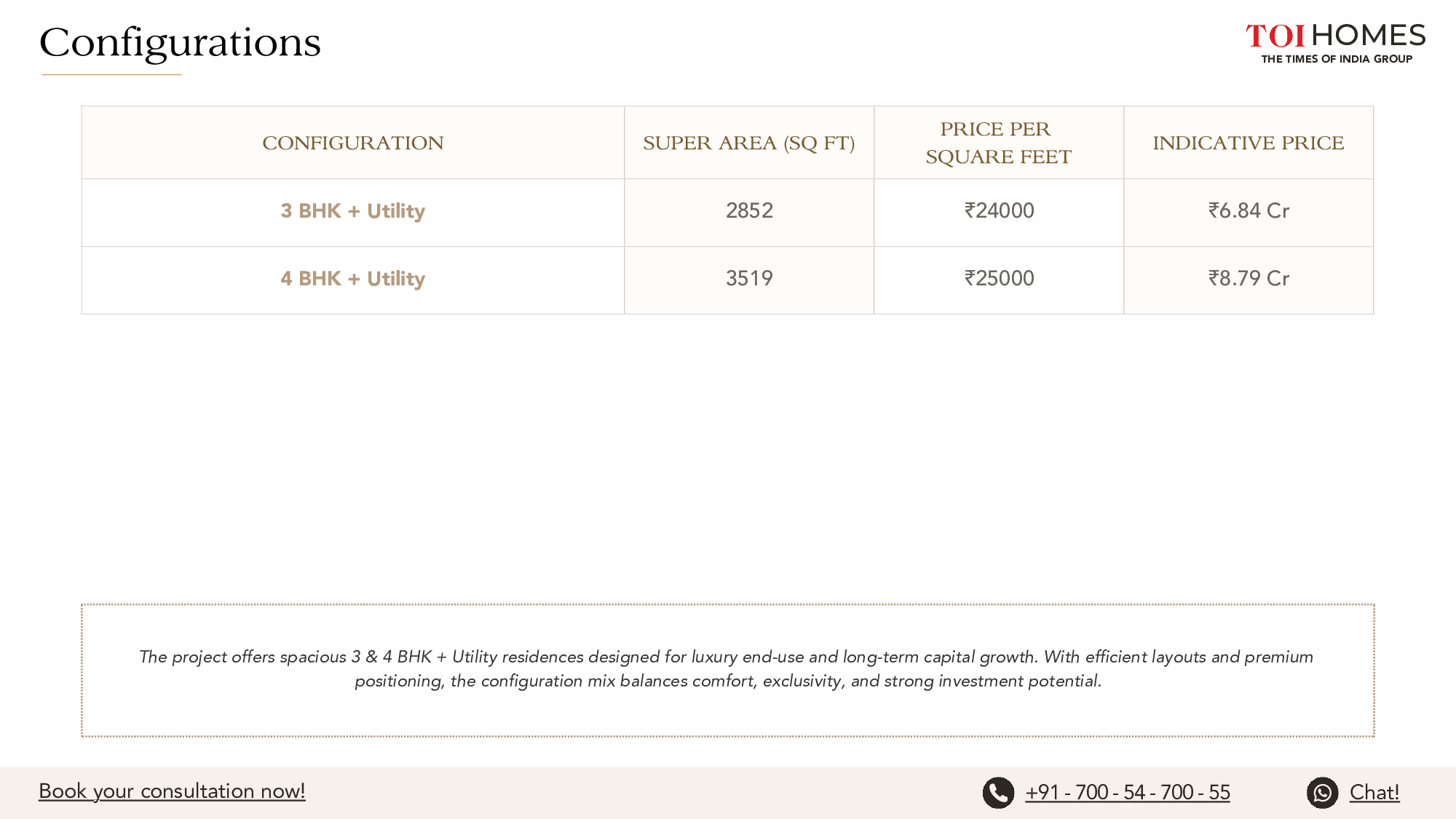The width and height of the screenshot is (1456, 819).
Task: Select the ₹24000 price per sq ft cell
Action: point(999,211)
